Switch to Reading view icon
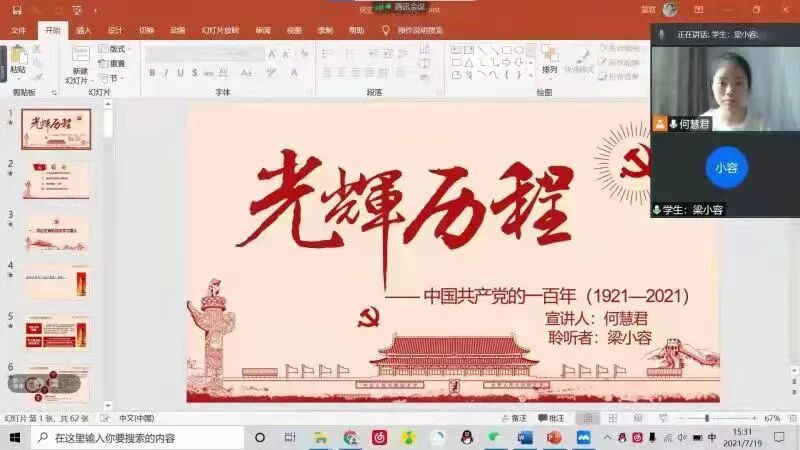The height and width of the screenshot is (450, 800). 638,418
